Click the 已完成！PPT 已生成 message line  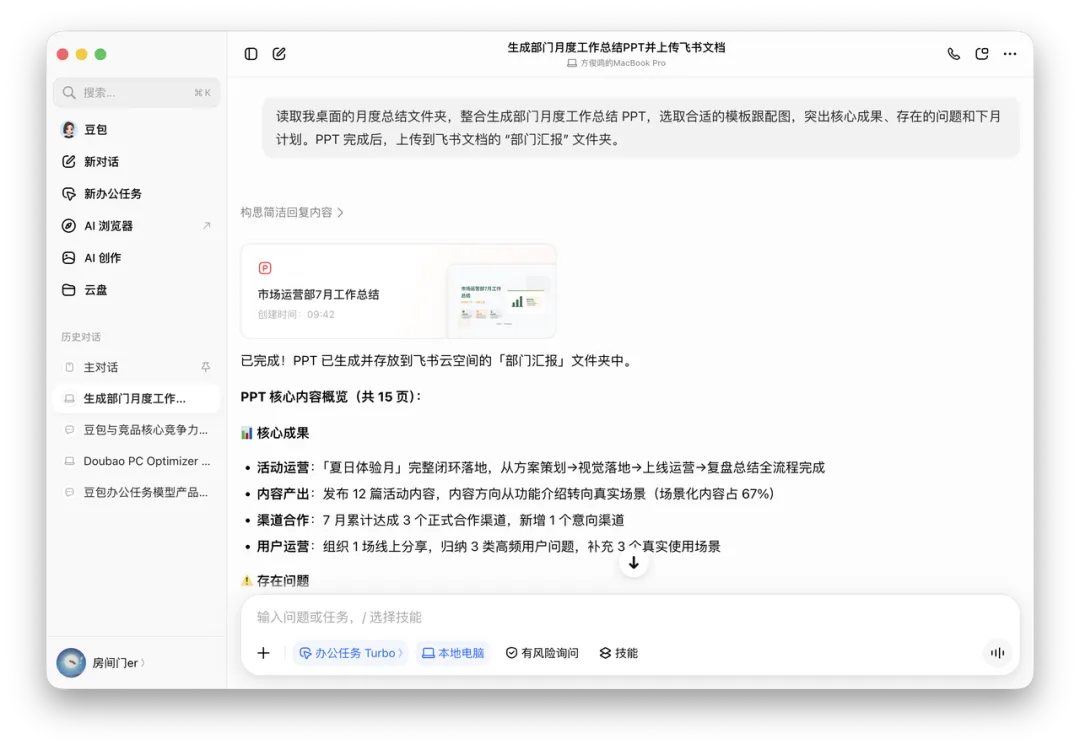pyautogui.click(x=437, y=360)
